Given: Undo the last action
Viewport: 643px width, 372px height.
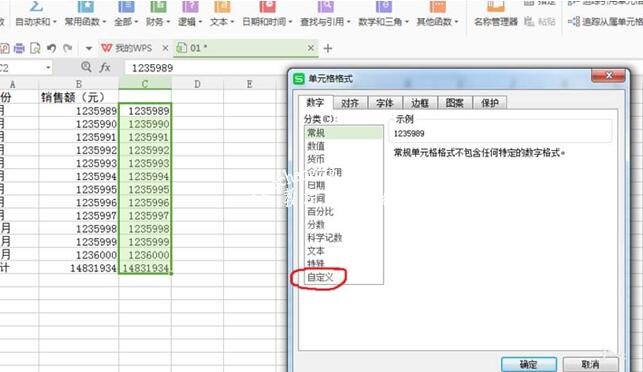Looking at the screenshot, I should tap(51, 48).
